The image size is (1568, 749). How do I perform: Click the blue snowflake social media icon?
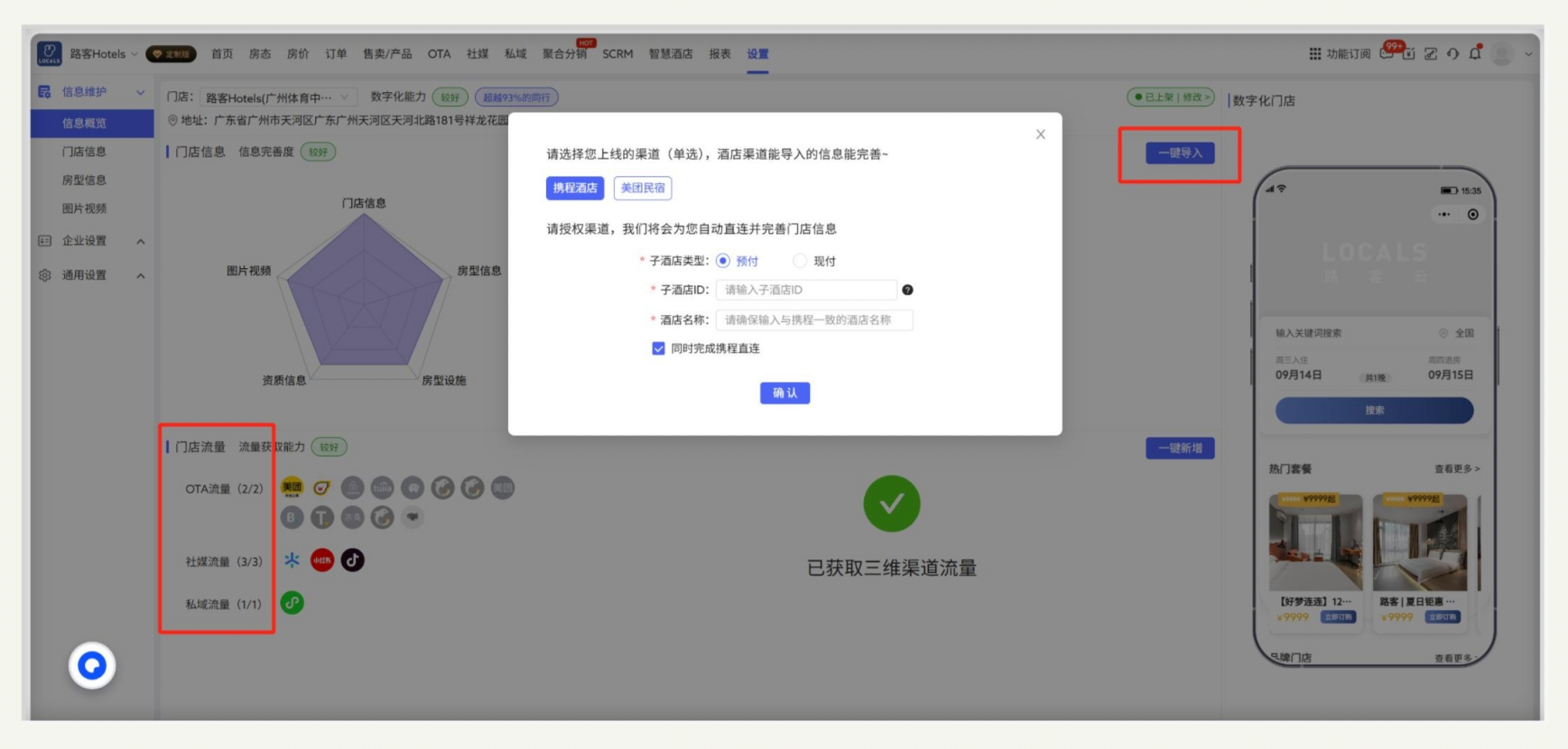(x=292, y=560)
